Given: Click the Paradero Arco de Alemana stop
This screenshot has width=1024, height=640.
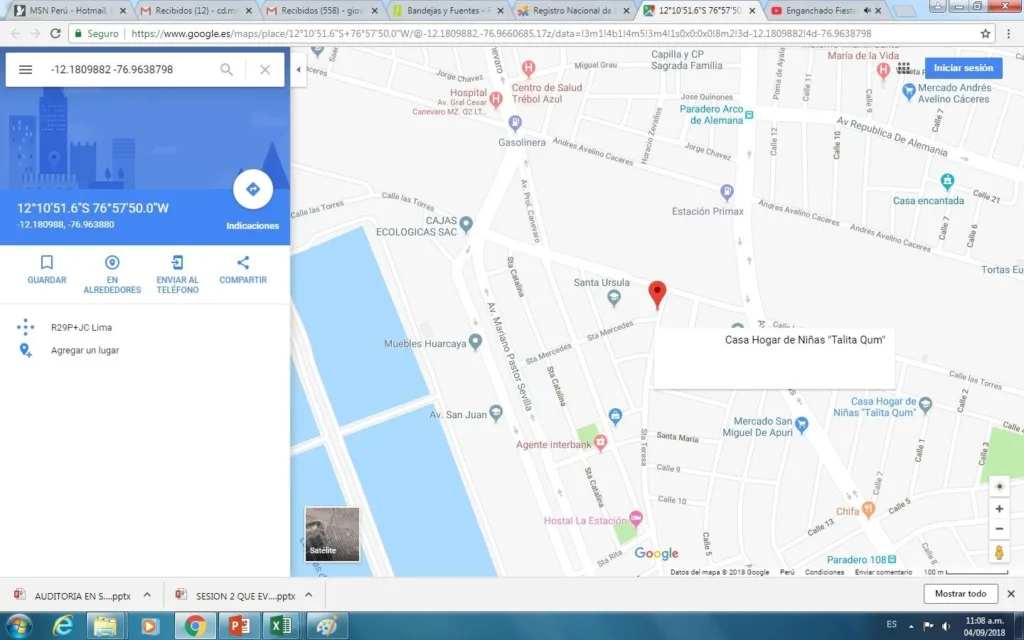Looking at the screenshot, I should pyautogui.click(x=749, y=115).
